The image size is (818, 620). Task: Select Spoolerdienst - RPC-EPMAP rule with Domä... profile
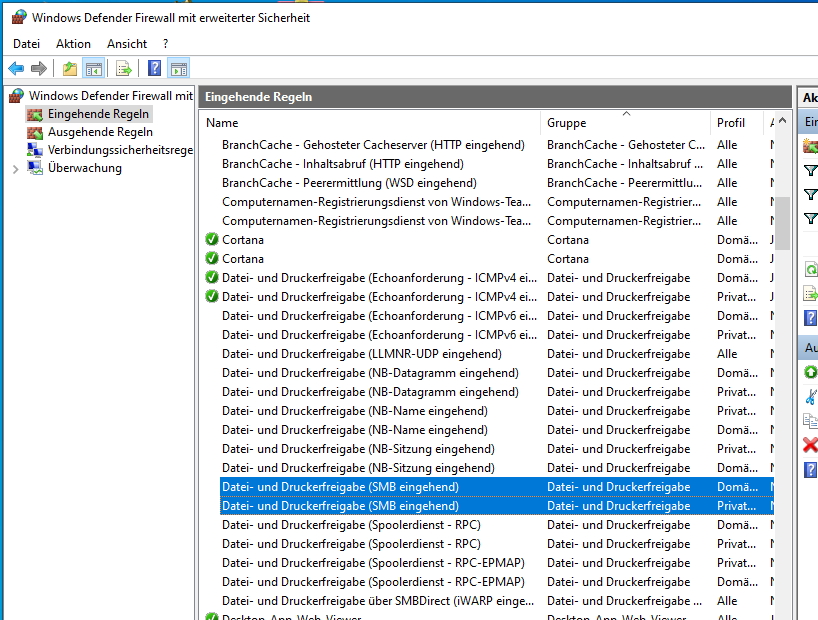tap(373, 582)
